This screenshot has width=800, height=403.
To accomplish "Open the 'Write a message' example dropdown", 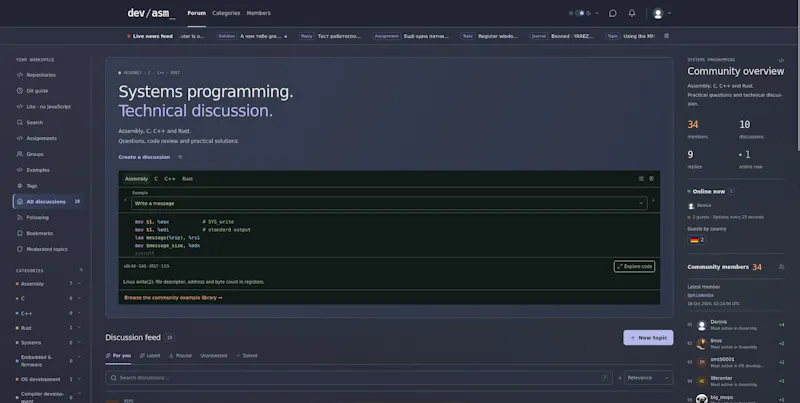I will point(389,203).
